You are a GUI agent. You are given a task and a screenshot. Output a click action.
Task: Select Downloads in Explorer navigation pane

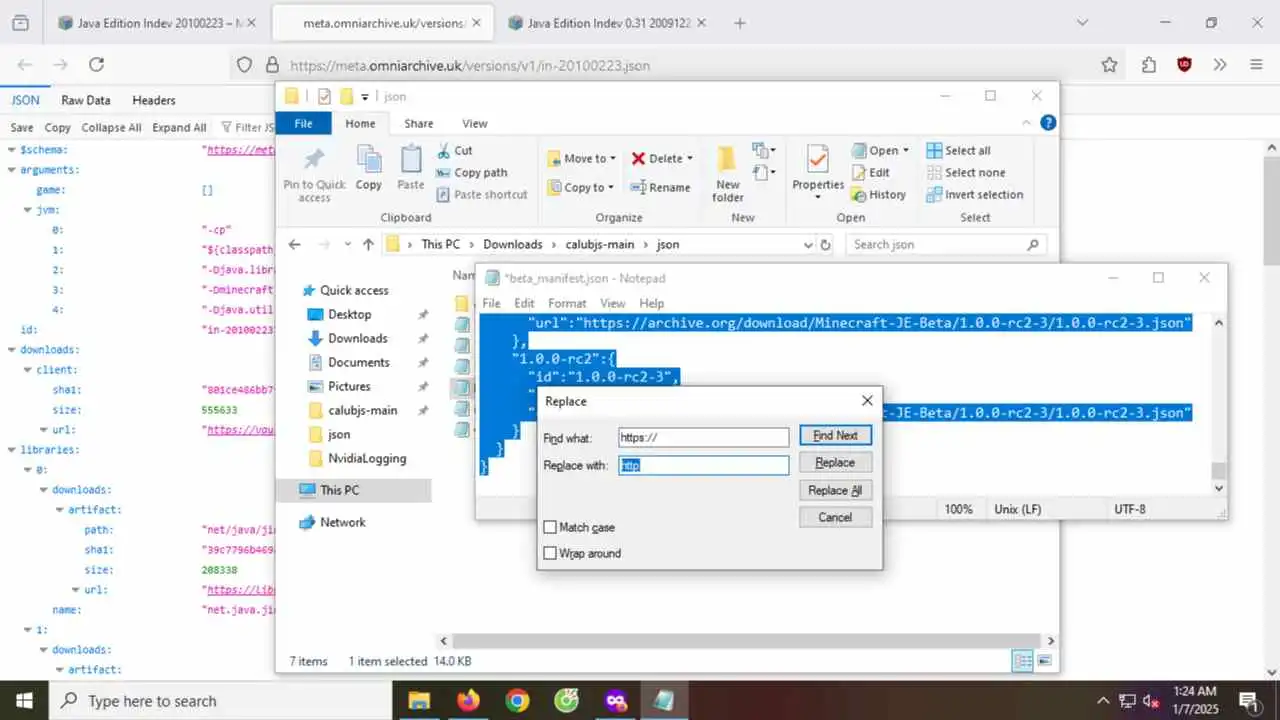(357, 338)
